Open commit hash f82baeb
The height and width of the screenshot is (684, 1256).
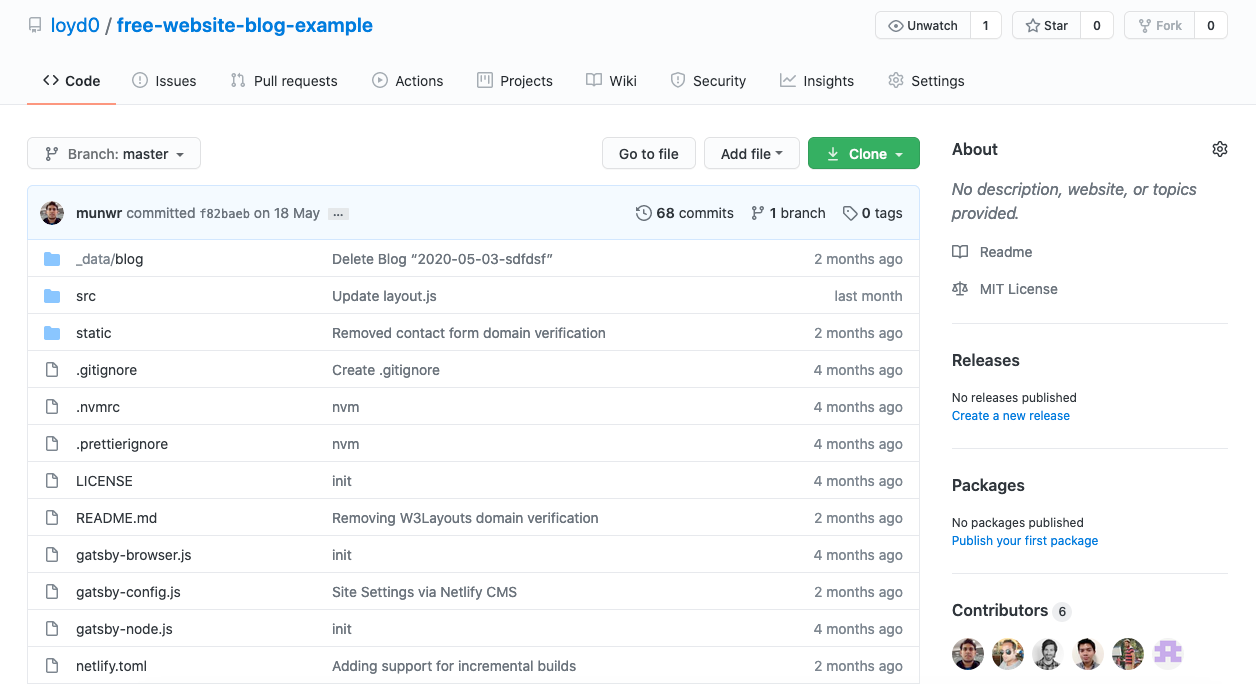tap(224, 214)
